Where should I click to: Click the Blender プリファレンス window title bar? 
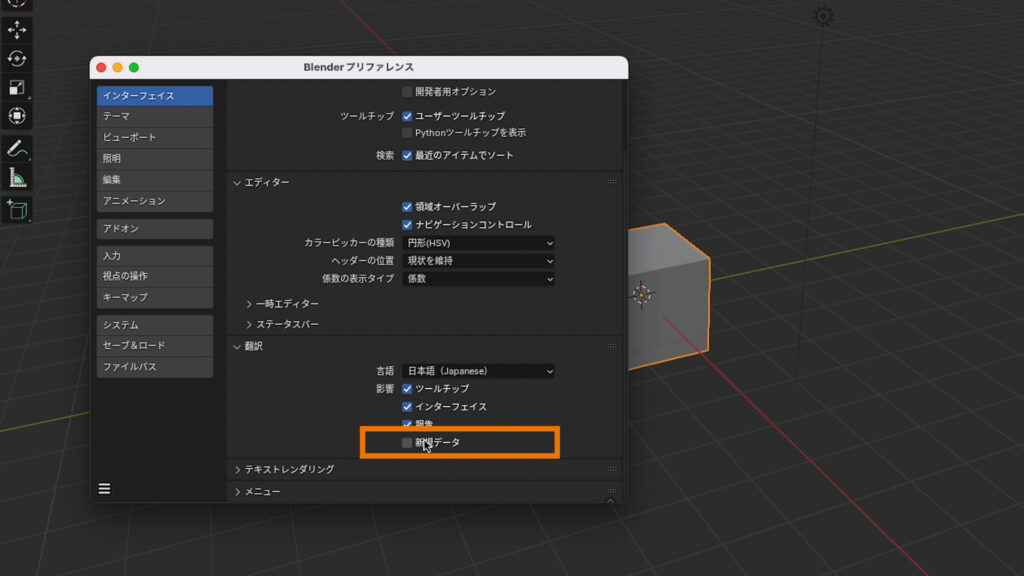pos(359,67)
